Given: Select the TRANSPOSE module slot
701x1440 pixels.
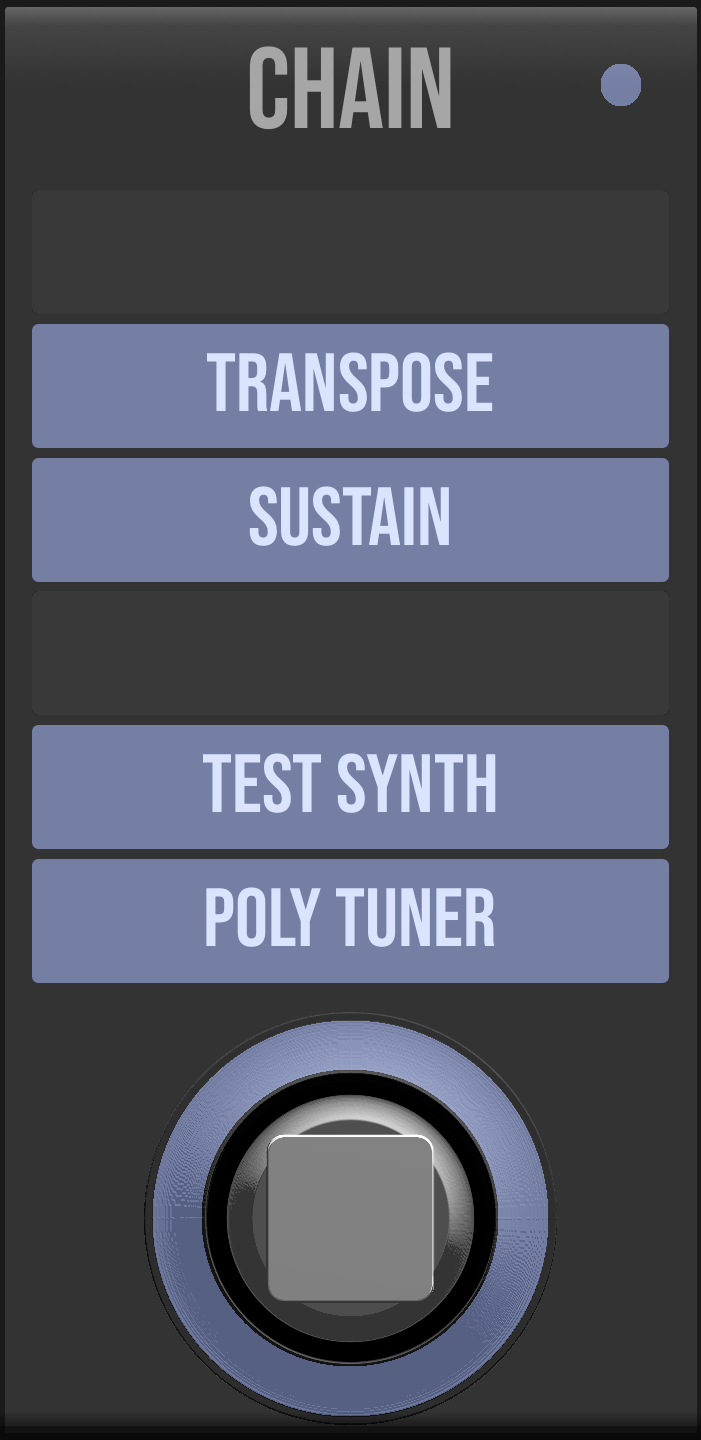Looking at the screenshot, I should [x=350, y=385].
